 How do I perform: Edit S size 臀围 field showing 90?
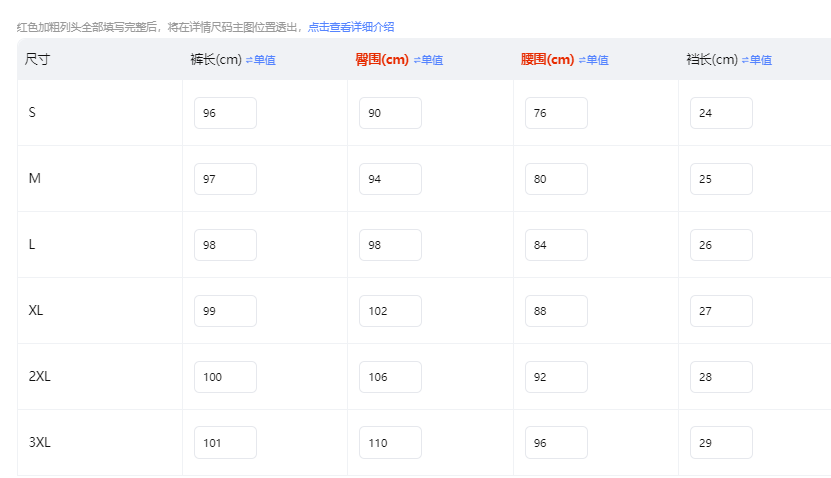click(x=391, y=113)
